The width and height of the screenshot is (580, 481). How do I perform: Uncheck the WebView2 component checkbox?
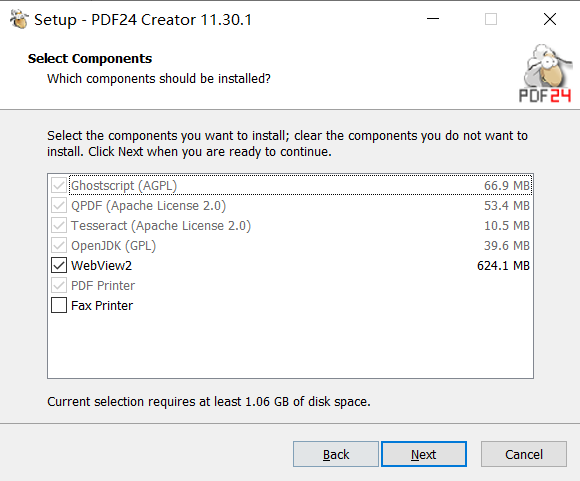click(59, 265)
